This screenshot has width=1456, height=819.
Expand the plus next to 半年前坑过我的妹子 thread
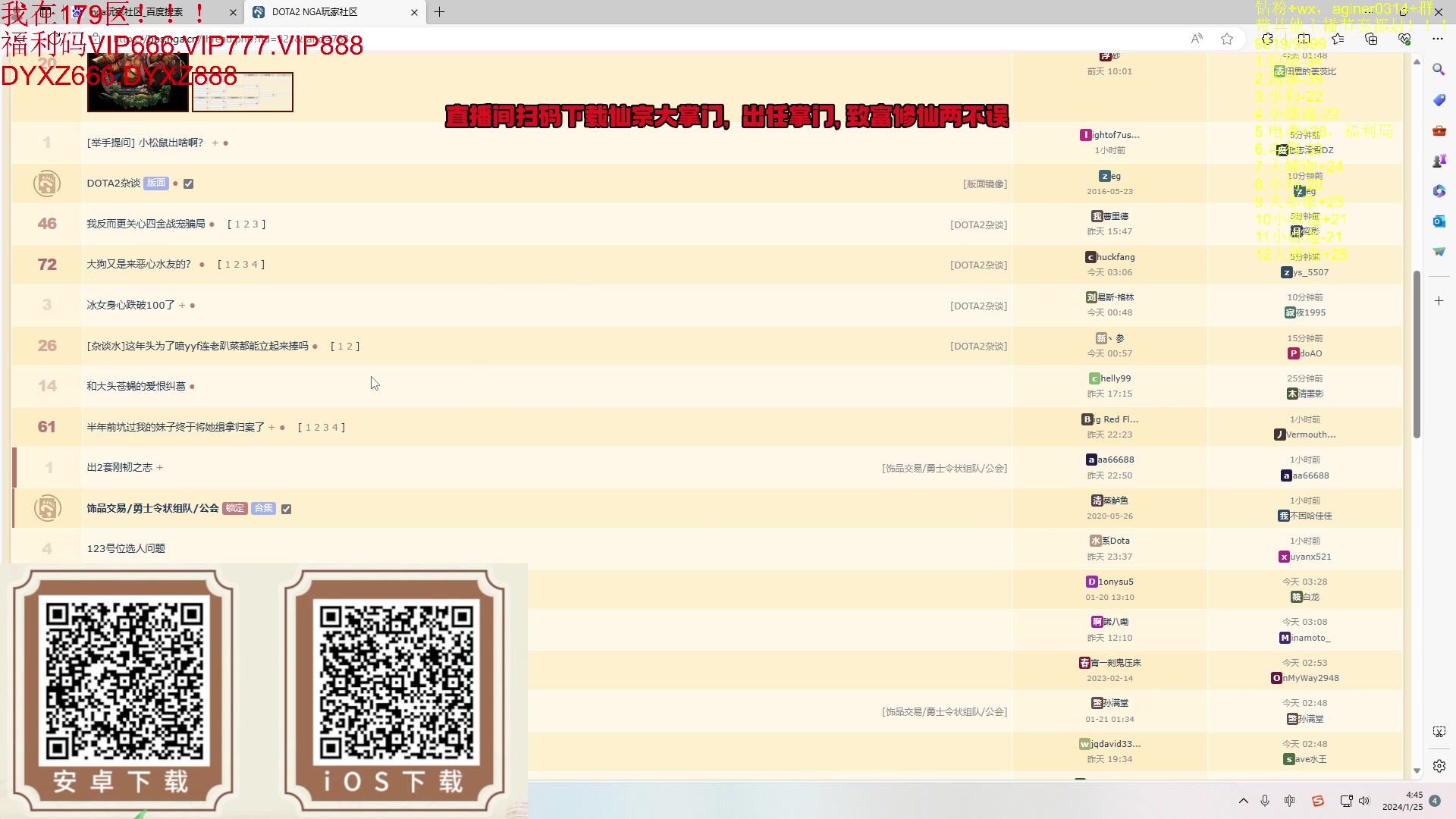[x=271, y=428]
